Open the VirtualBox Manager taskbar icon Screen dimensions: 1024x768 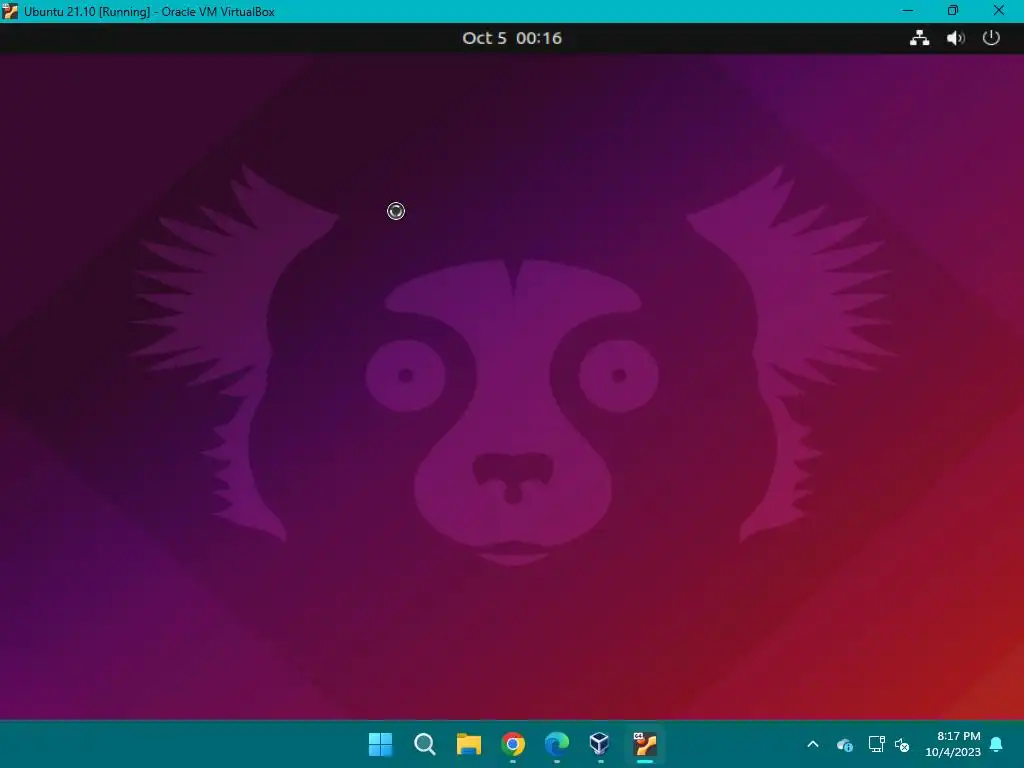[600, 744]
